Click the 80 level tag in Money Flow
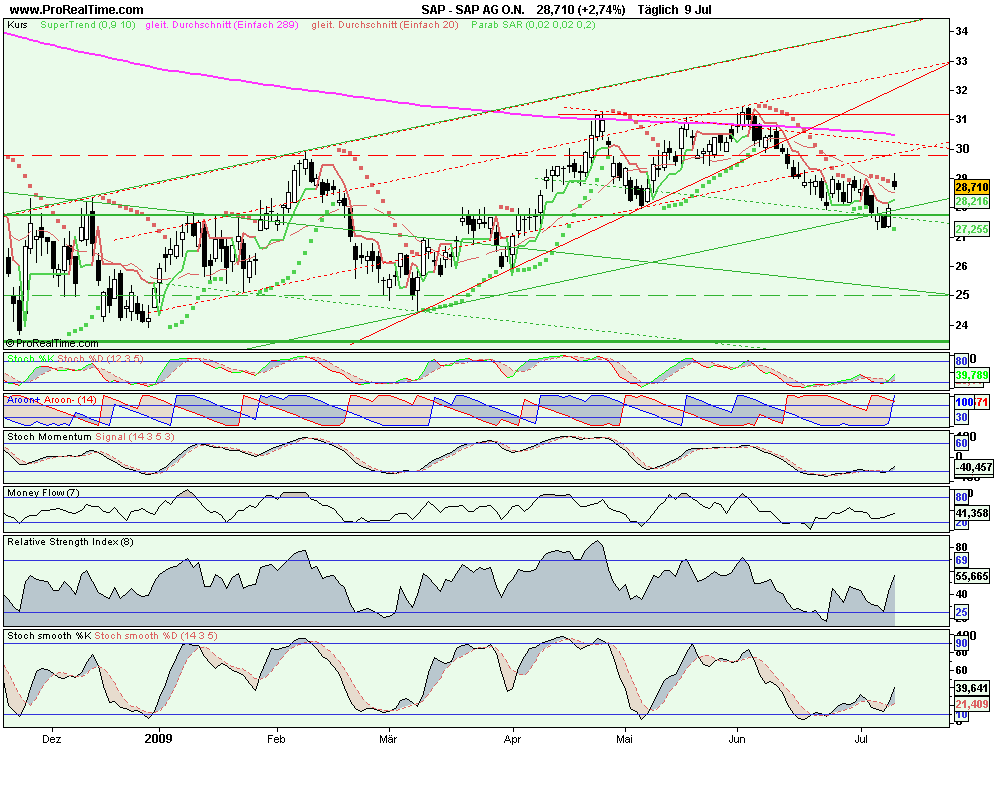This screenshot has height=800, width=1000. (962, 498)
